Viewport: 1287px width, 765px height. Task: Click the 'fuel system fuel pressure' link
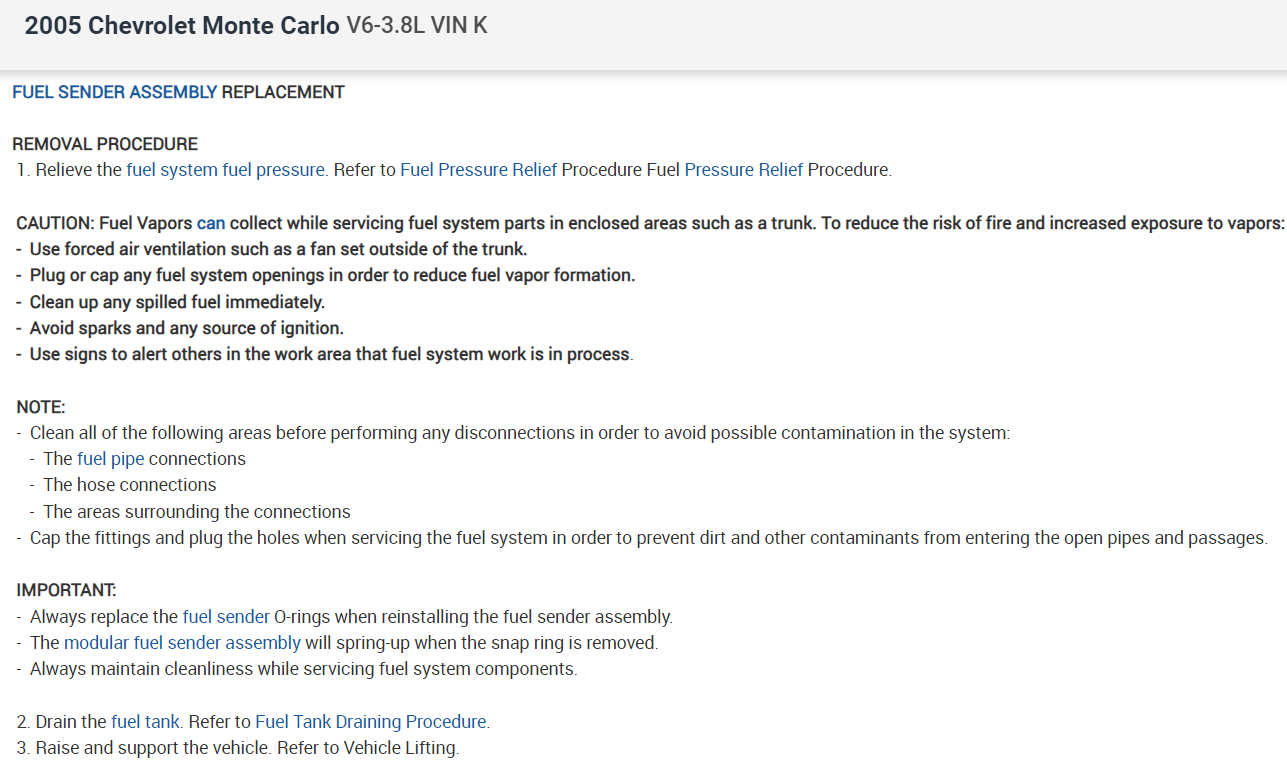(226, 170)
